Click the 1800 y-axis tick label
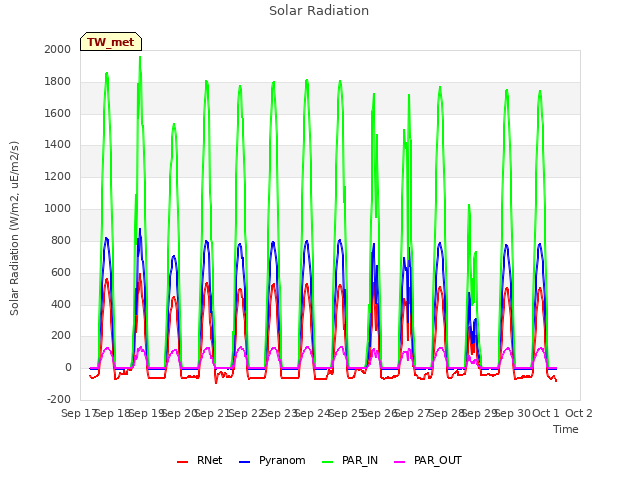Screen dimensions: 640x480 58,82
